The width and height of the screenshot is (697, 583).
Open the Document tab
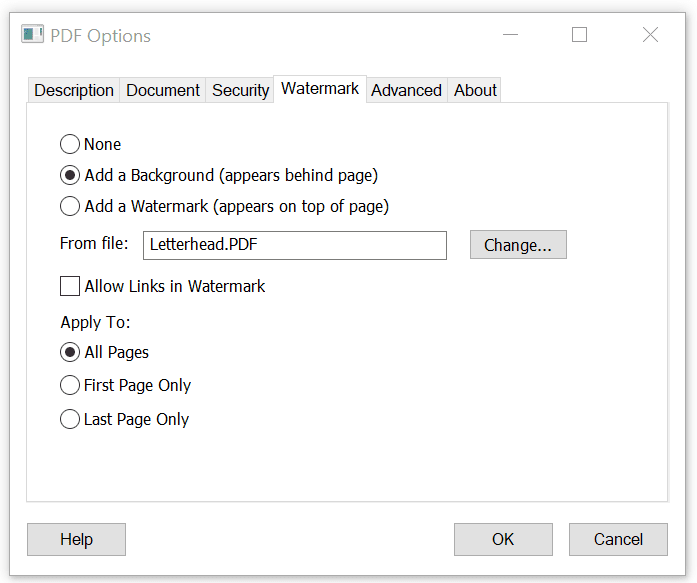(163, 90)
